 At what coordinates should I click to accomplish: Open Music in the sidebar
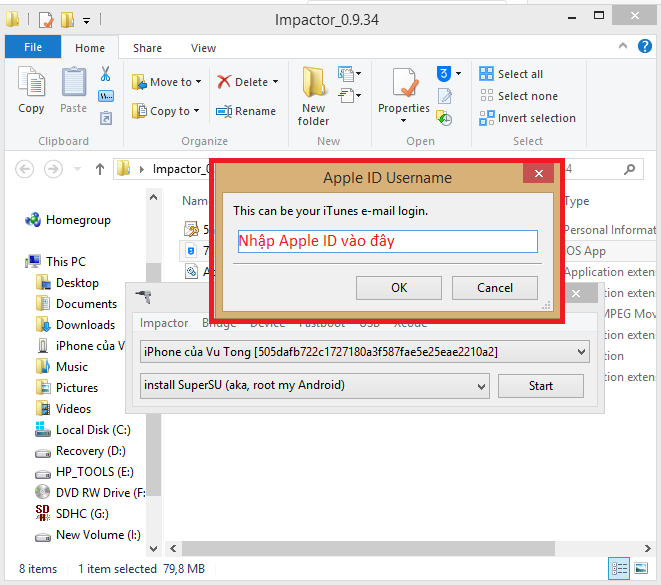coord(62,367)
